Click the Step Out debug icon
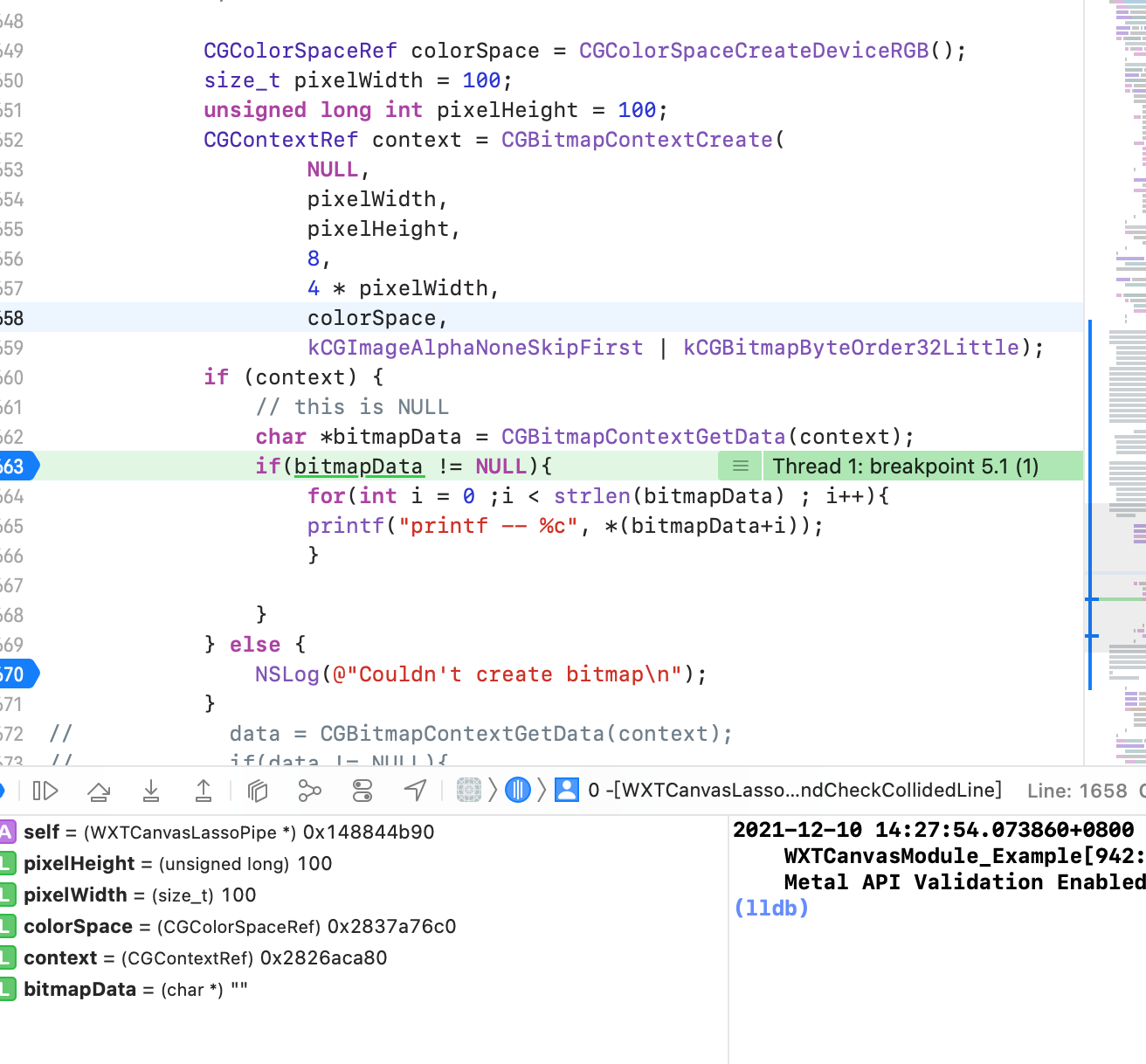This screenshot has height=1064, width=1146. (x=204, y=791)
